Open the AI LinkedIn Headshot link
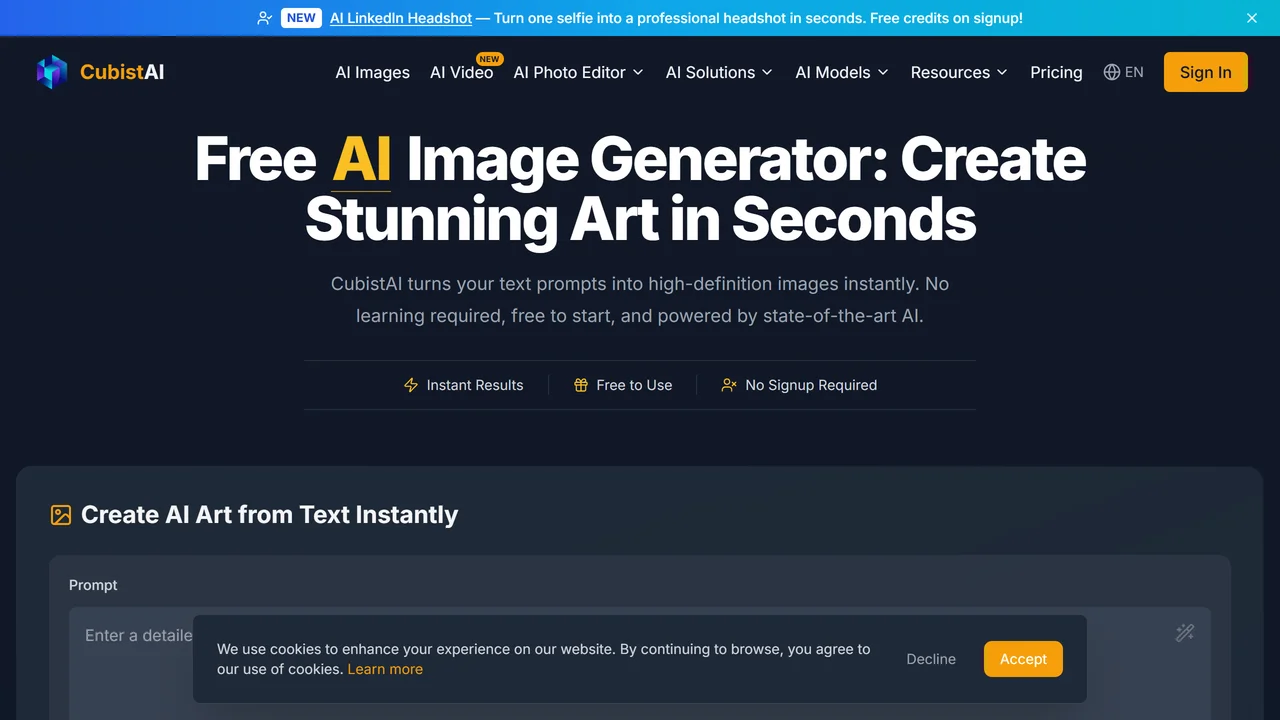 point(401,18)
